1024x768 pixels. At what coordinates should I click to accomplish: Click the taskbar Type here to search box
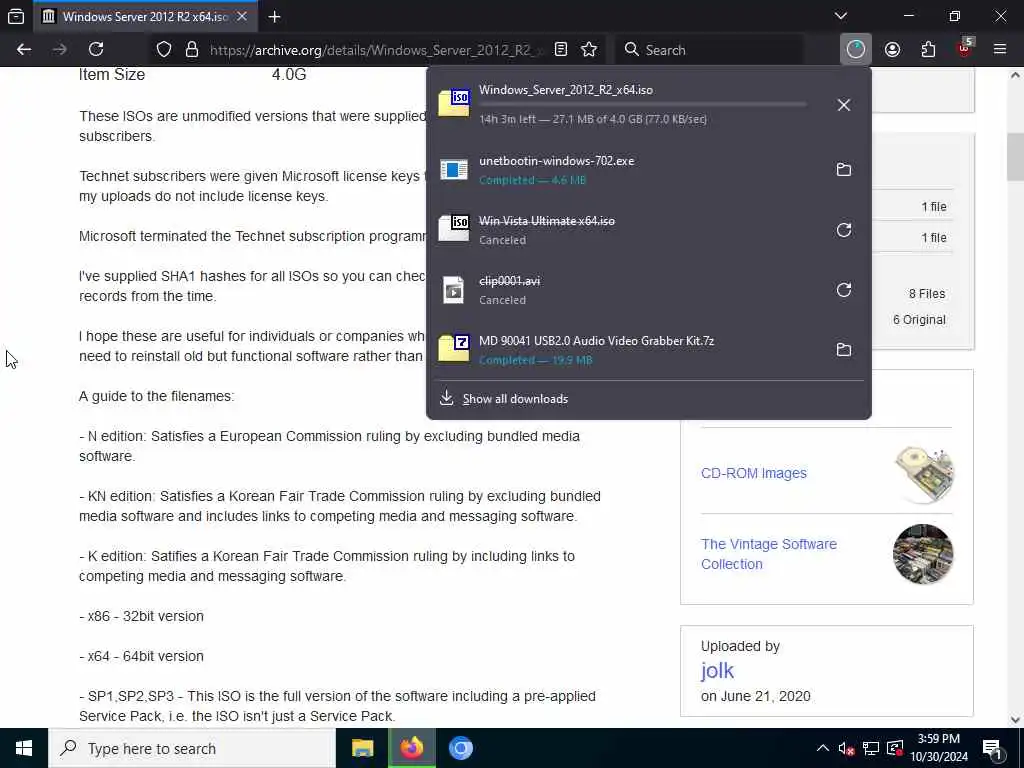(192, 748)
